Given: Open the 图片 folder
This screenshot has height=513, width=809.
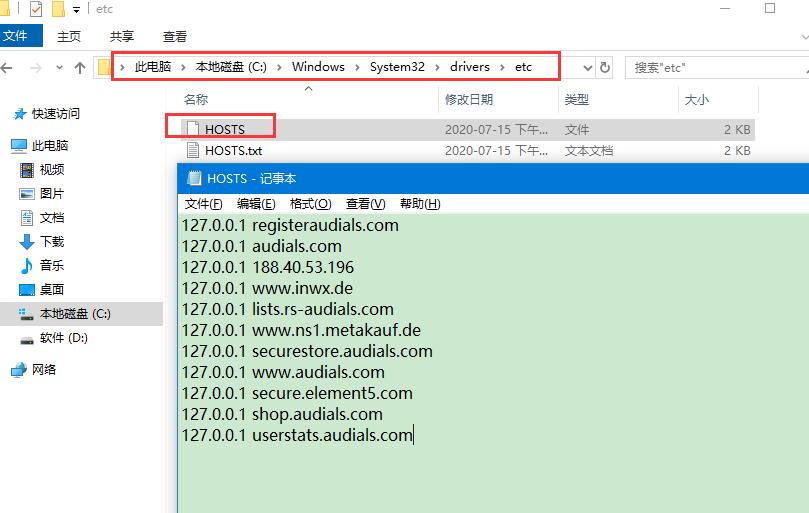Looking at the screenshot, I should click(x=52, y=194).
